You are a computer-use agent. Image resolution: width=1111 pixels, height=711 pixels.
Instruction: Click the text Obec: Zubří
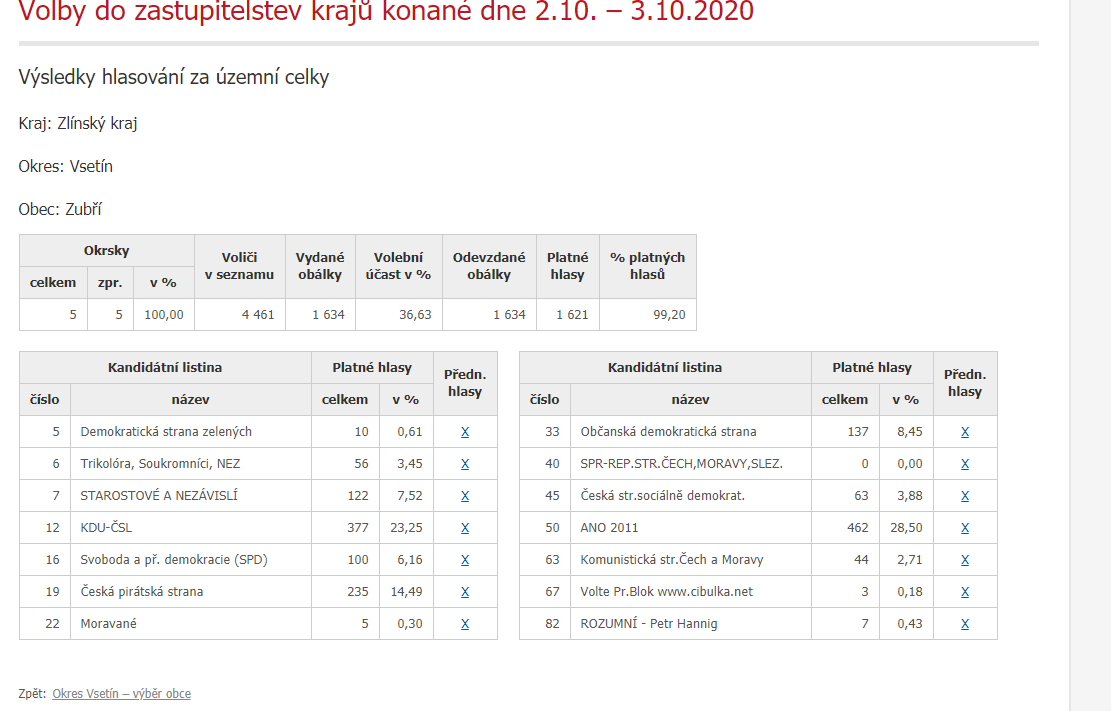pyautogui.click(x=60, y=209)
